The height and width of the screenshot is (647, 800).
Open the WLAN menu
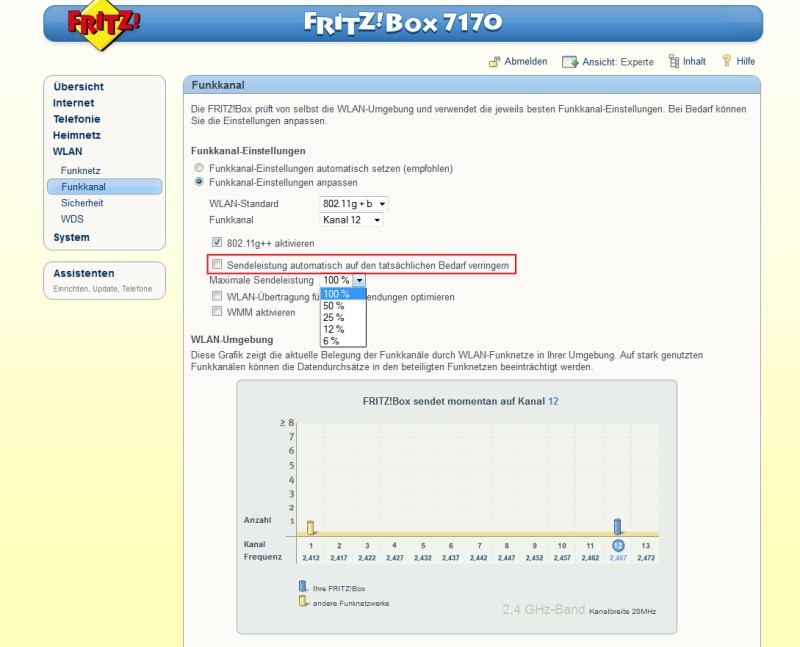[x=67, y=152]
